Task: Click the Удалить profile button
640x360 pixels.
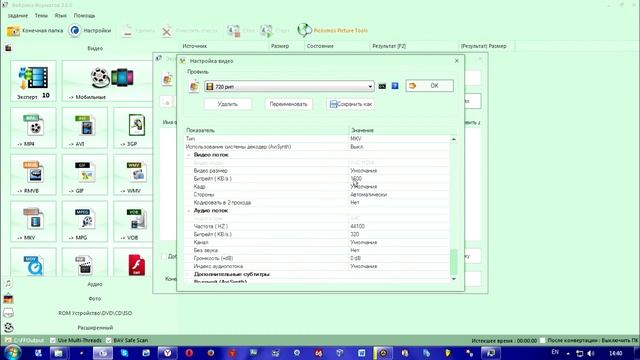Action: tap(228, 104)
